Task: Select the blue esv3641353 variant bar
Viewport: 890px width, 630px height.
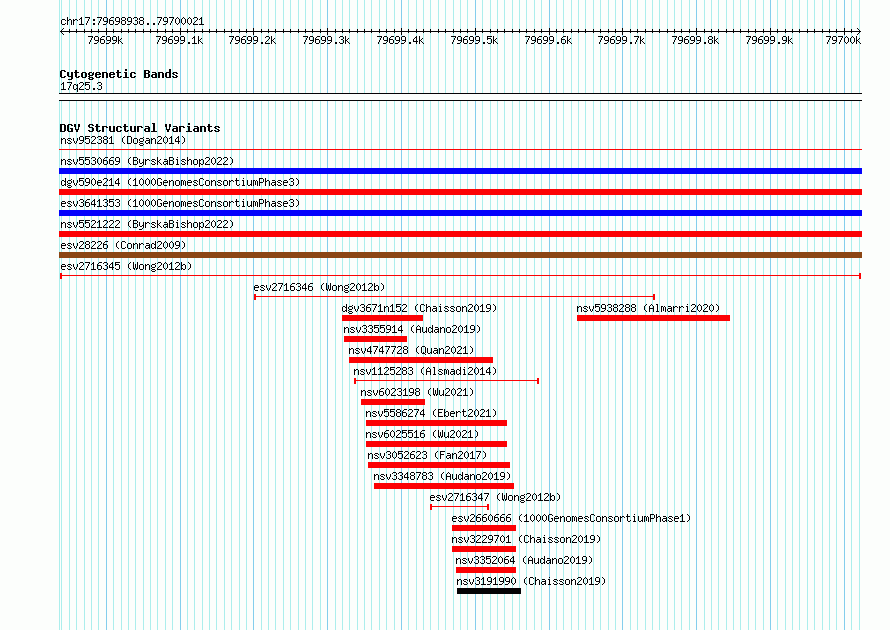Action: tap(460, 213)
